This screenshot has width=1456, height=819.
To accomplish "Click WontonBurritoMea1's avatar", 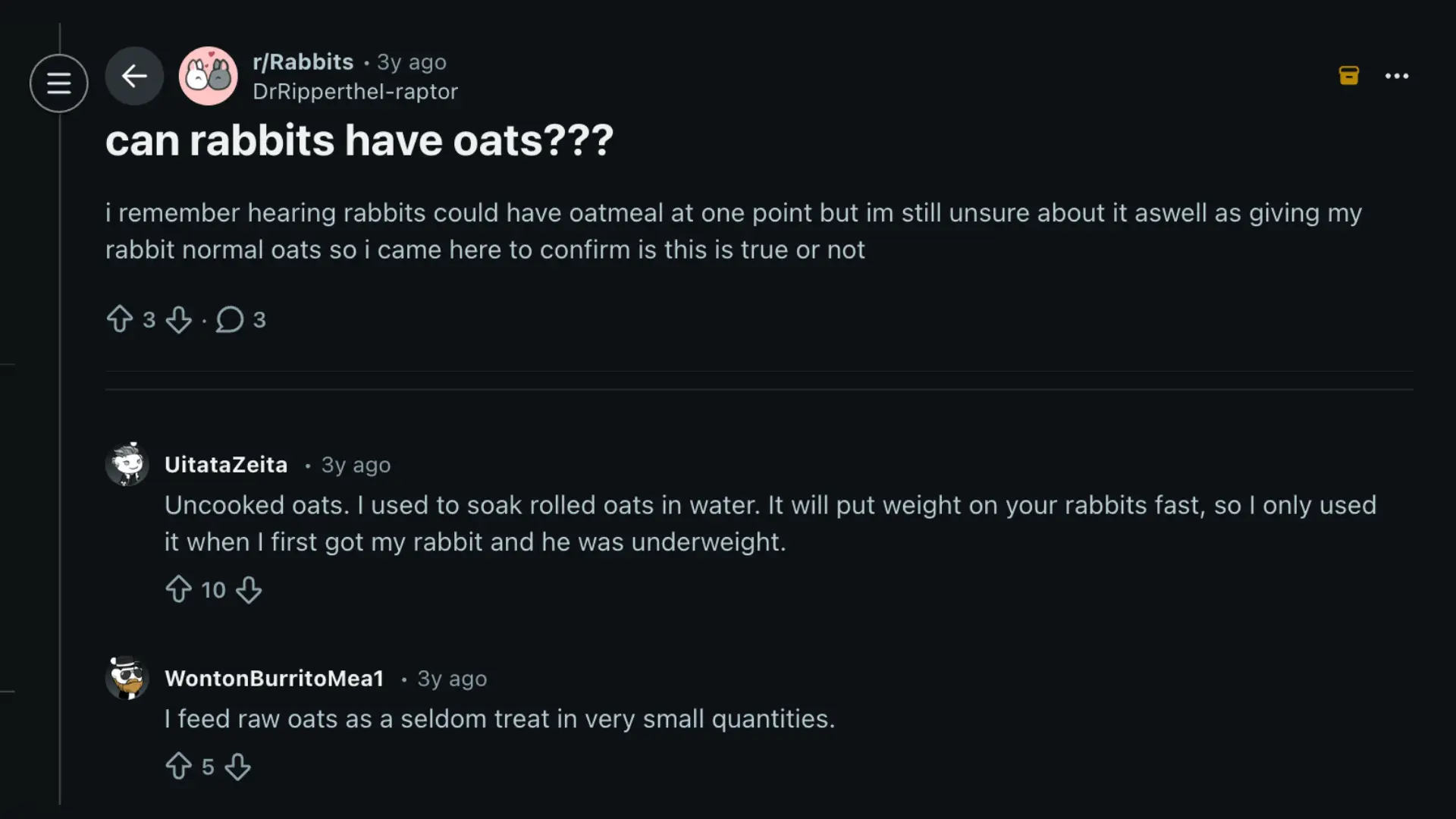I will click(127, 677).
